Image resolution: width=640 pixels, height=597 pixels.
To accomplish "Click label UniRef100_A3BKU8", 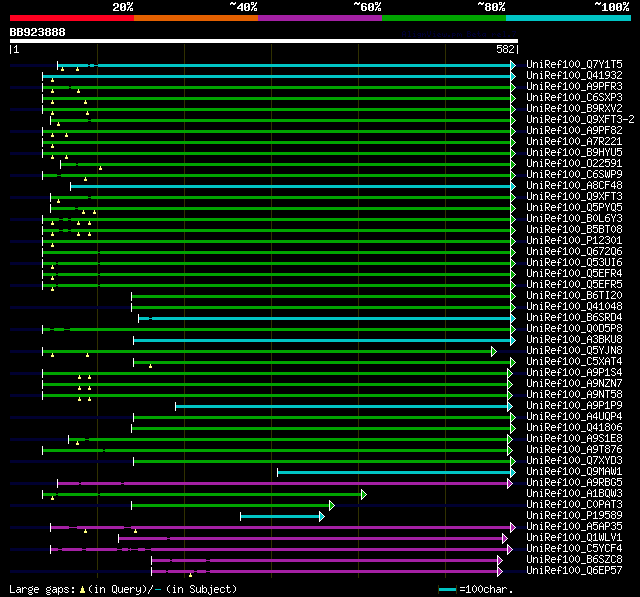I will tap(574, 340).
